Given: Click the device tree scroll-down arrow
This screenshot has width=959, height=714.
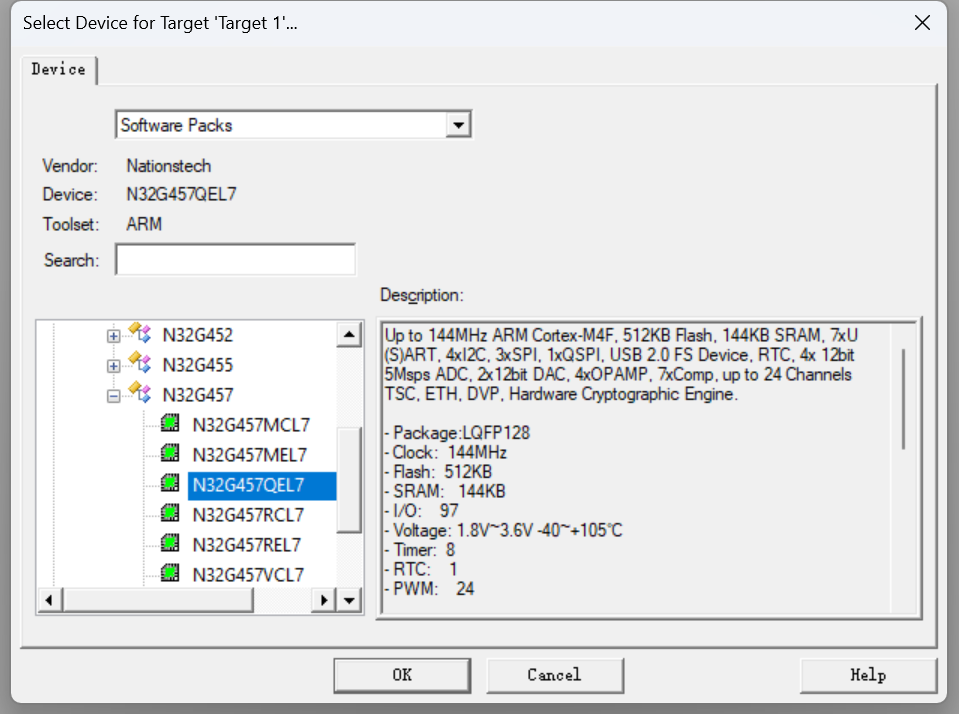Looking at the screenshot, I should click(349, 600).
